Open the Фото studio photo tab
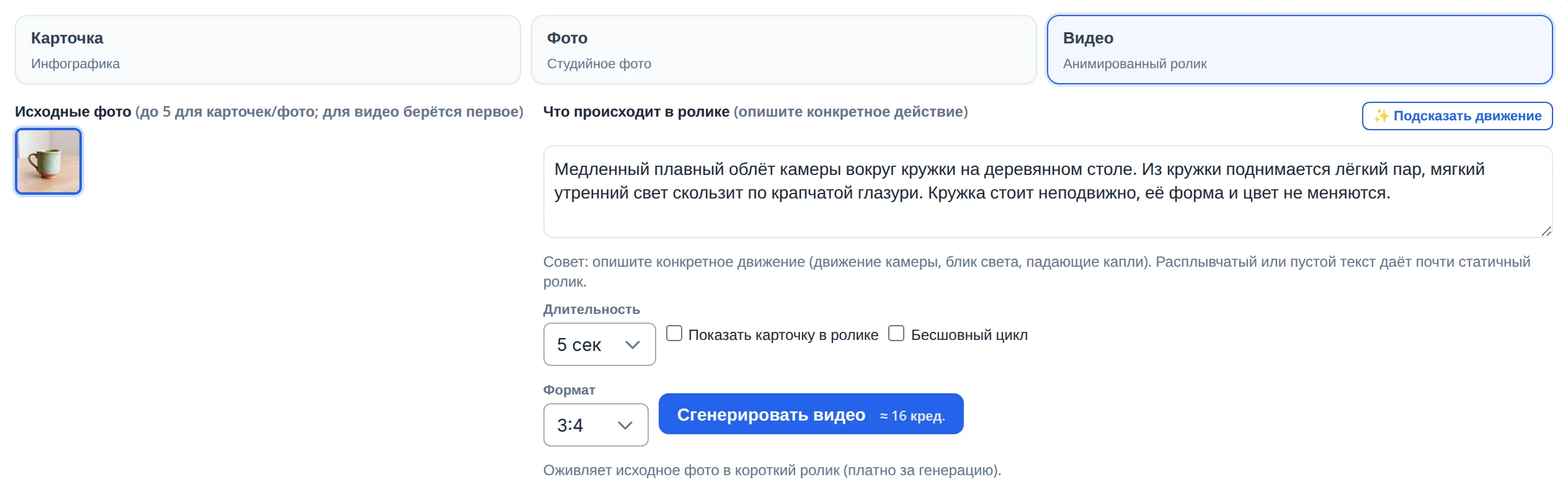Image resolution: width=1568 pixels, height=495 pixels. point(783,50)
